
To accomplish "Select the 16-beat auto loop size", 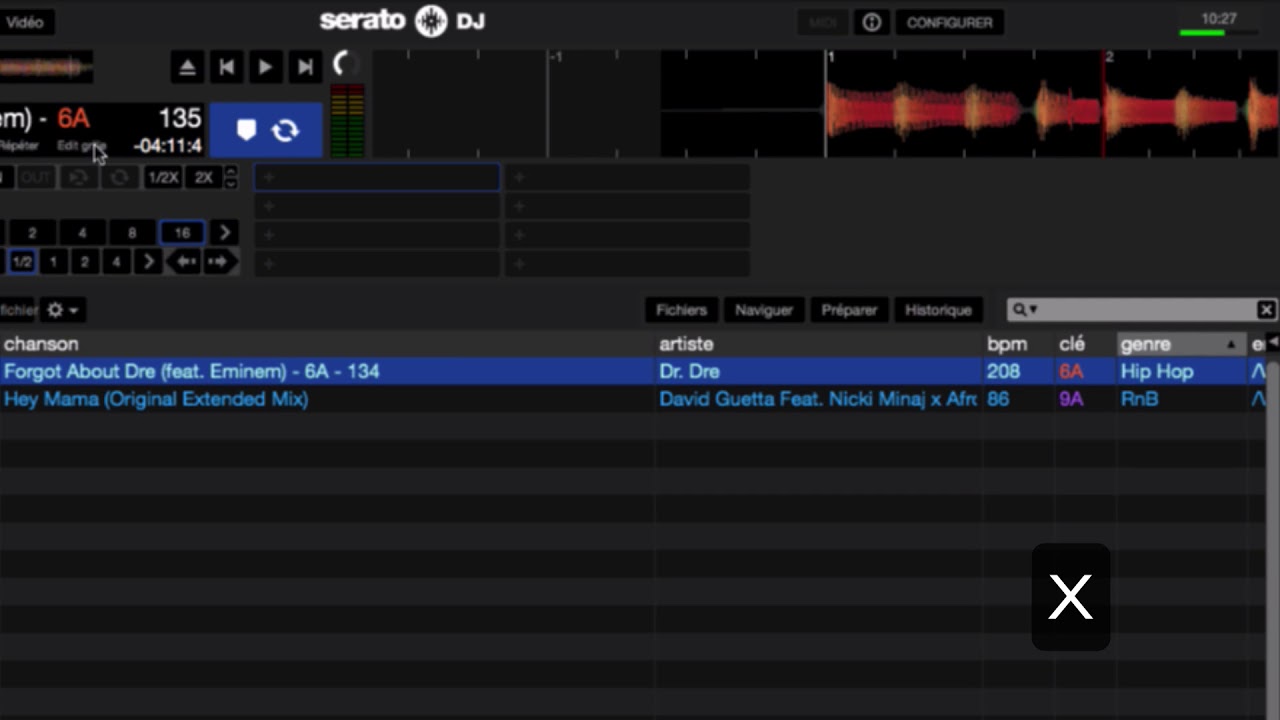I will (x=182, y=233).
